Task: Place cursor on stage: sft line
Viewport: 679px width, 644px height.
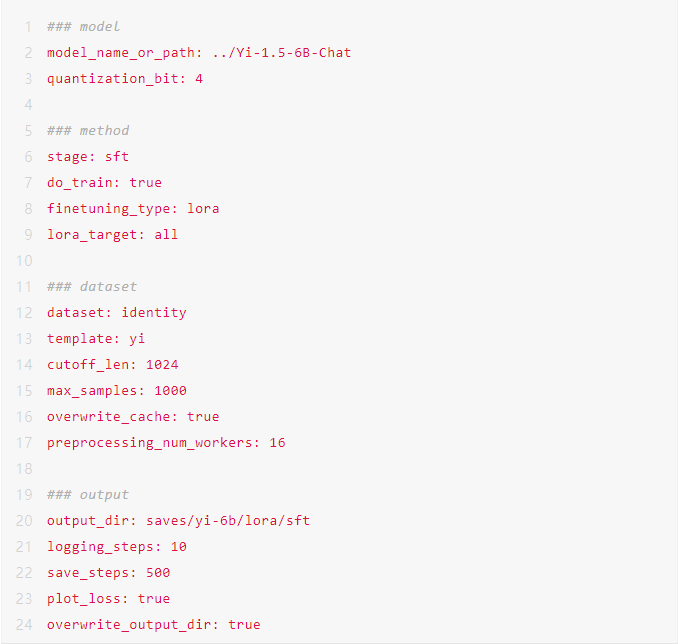Action: 87,157
